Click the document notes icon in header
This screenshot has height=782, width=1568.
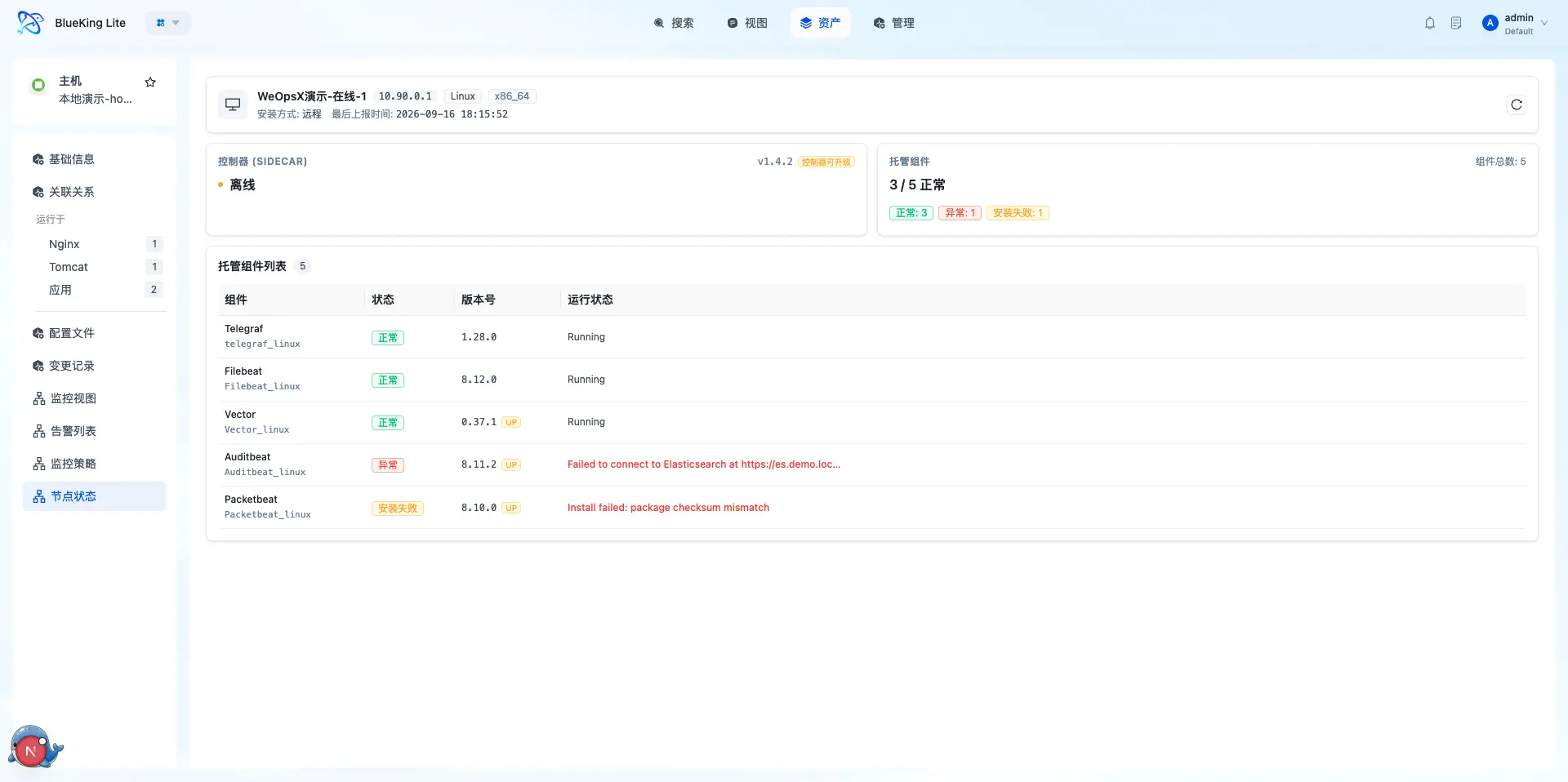point(1456,23)
